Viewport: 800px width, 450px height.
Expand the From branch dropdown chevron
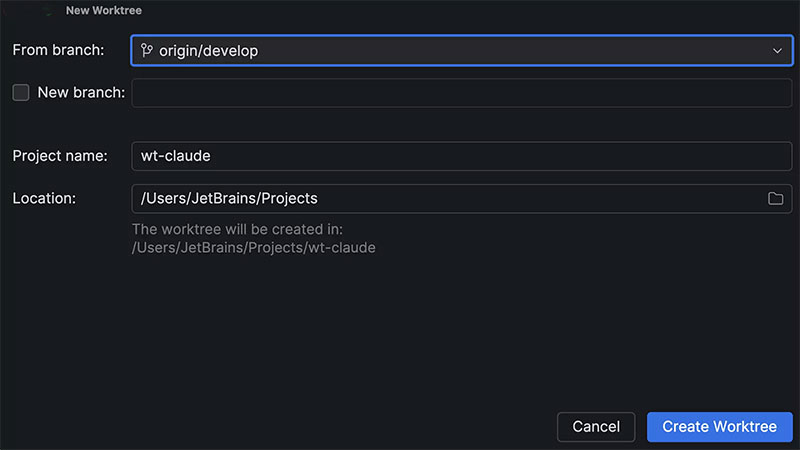point(777,51)
